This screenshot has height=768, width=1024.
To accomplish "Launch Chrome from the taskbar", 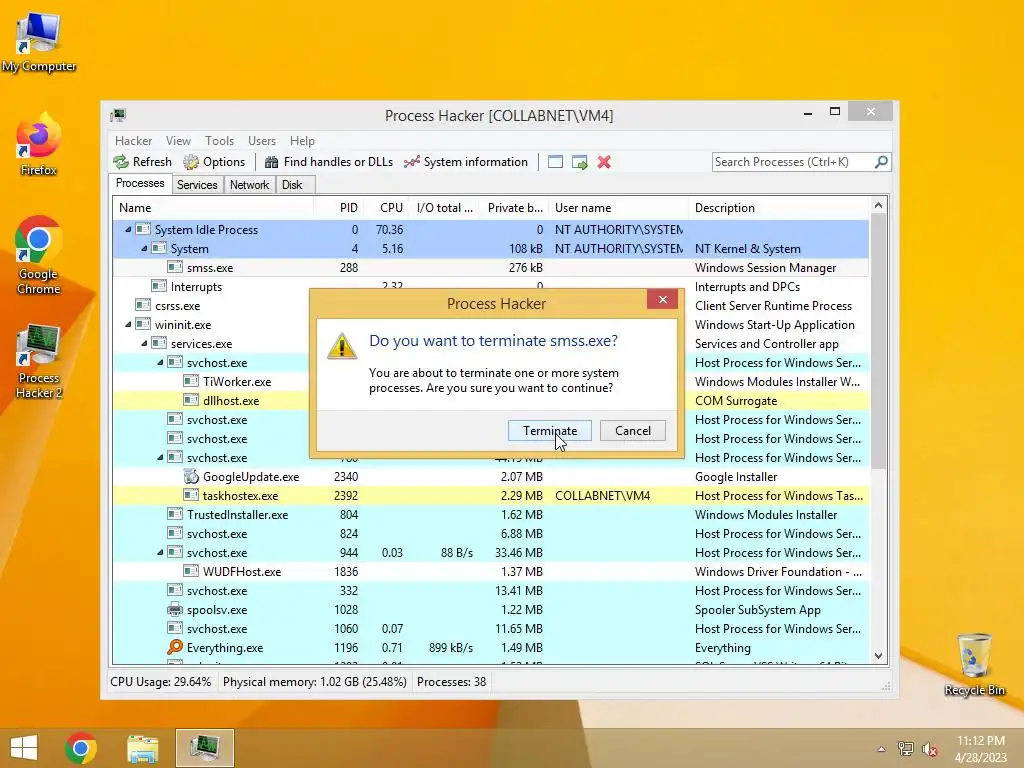I will click(x=81, y=748).
